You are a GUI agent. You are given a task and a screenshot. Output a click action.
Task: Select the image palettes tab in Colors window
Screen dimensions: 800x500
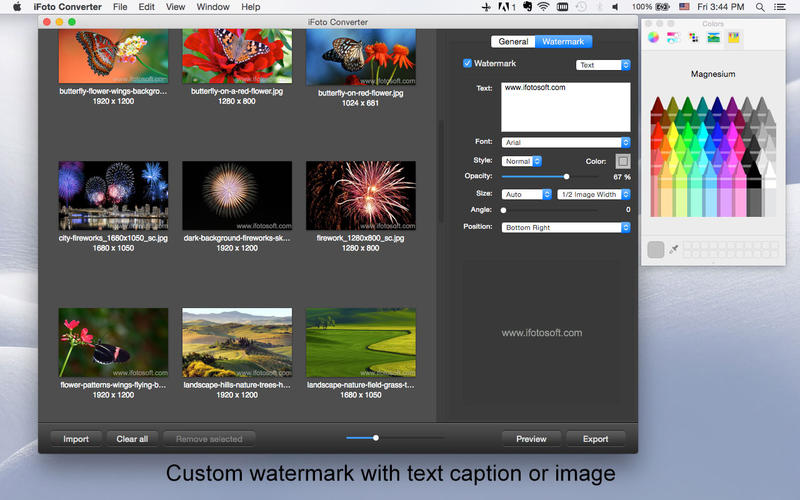click(713, 37)
